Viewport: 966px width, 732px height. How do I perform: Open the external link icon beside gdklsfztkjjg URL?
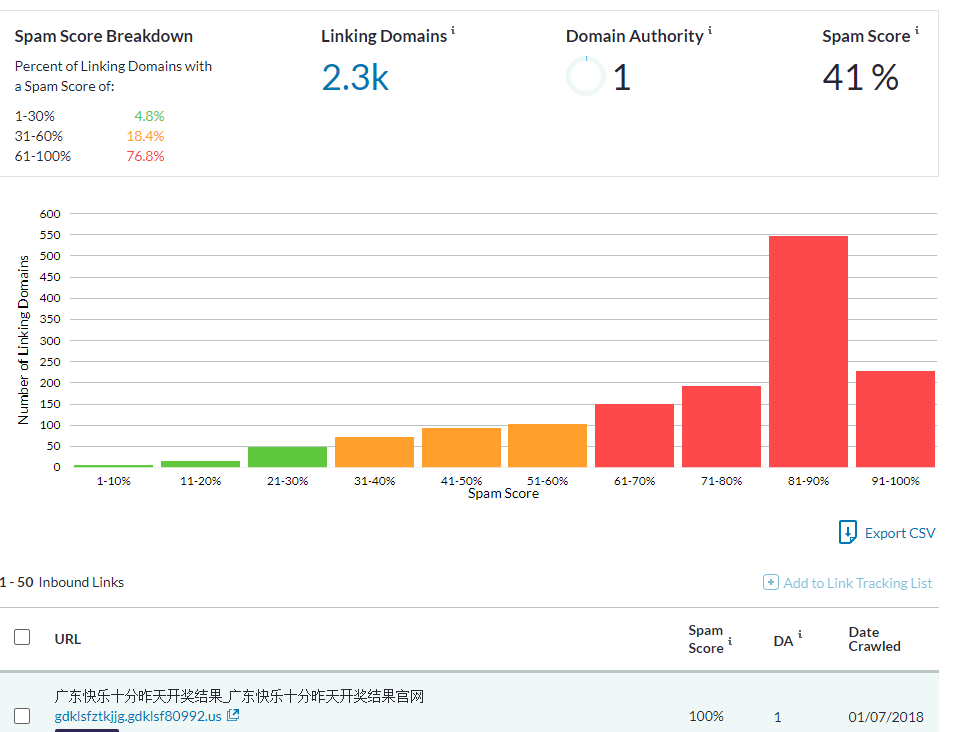[233, 715]
